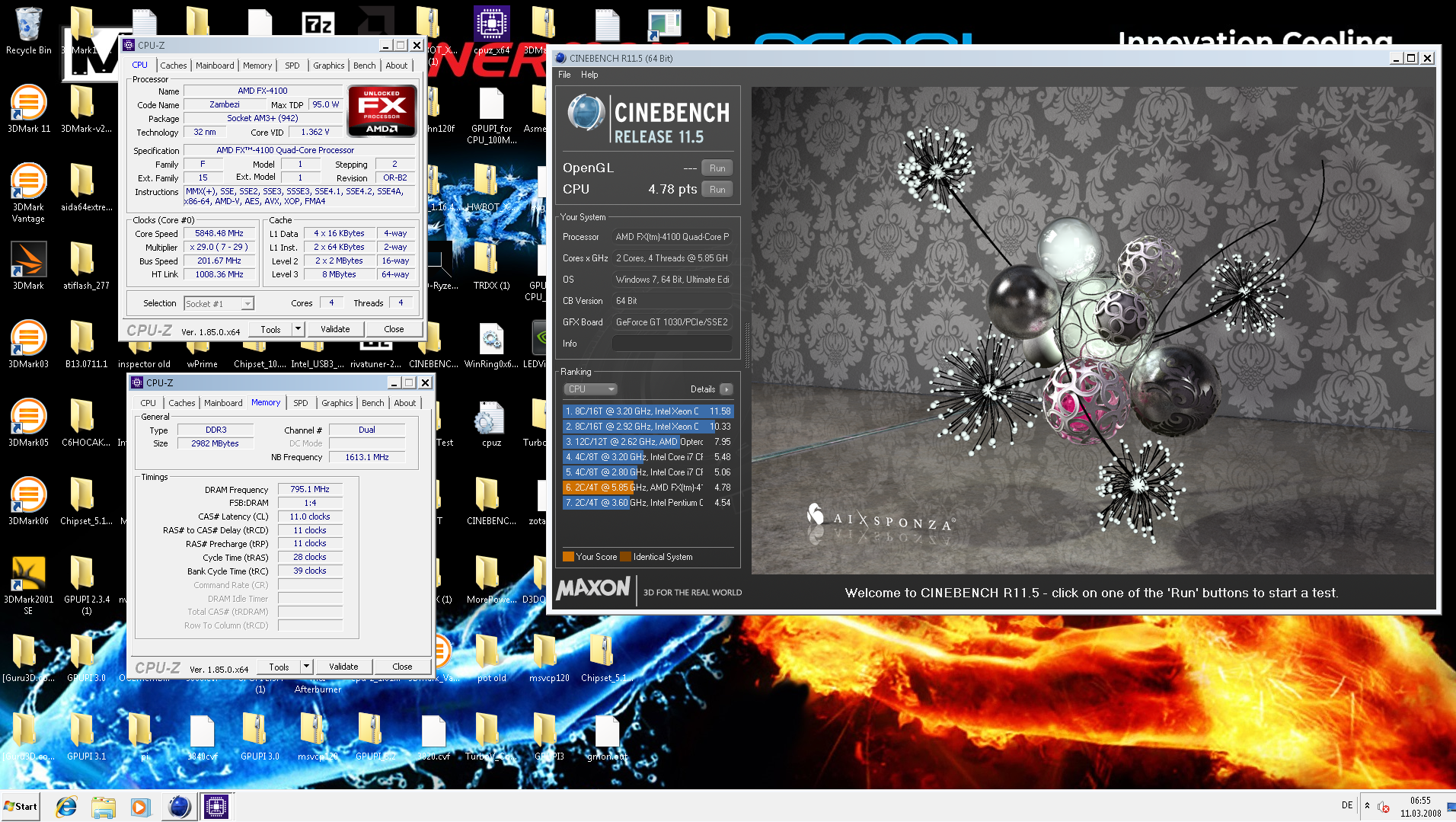Click Tools button in CPU-Z processor window
The width and height of the screenshot is (1456, 822).
pyautogui.click(x=270, y=329)
